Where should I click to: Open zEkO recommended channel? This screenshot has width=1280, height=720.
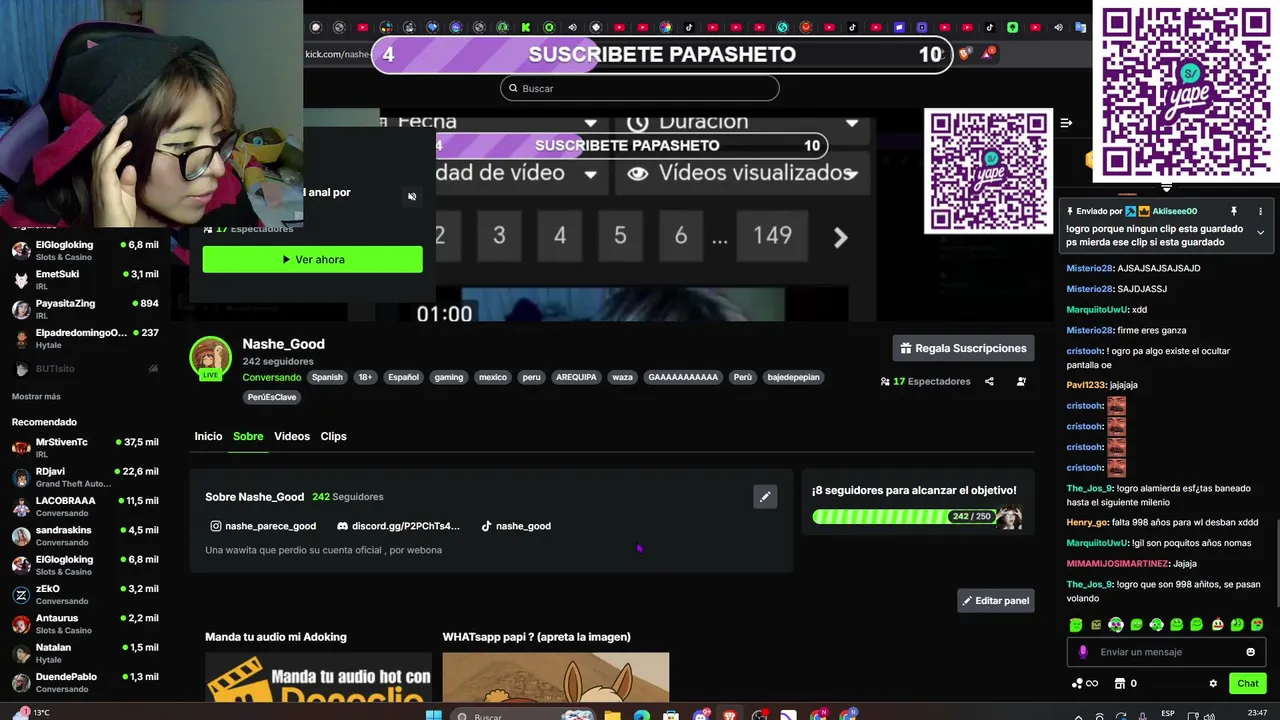85,594
